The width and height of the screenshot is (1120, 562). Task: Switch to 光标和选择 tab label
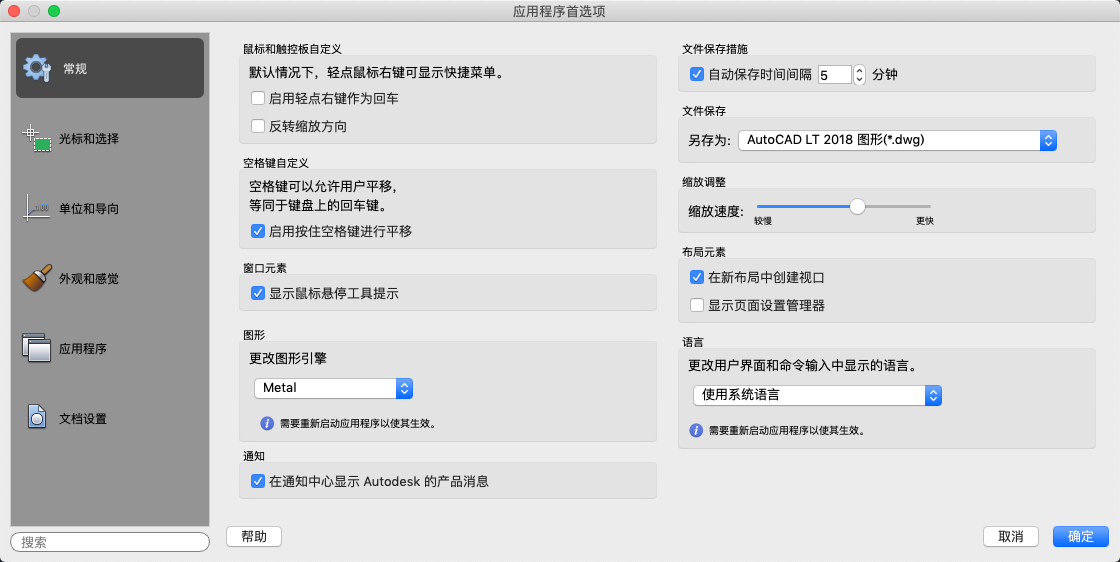[89, 139]
